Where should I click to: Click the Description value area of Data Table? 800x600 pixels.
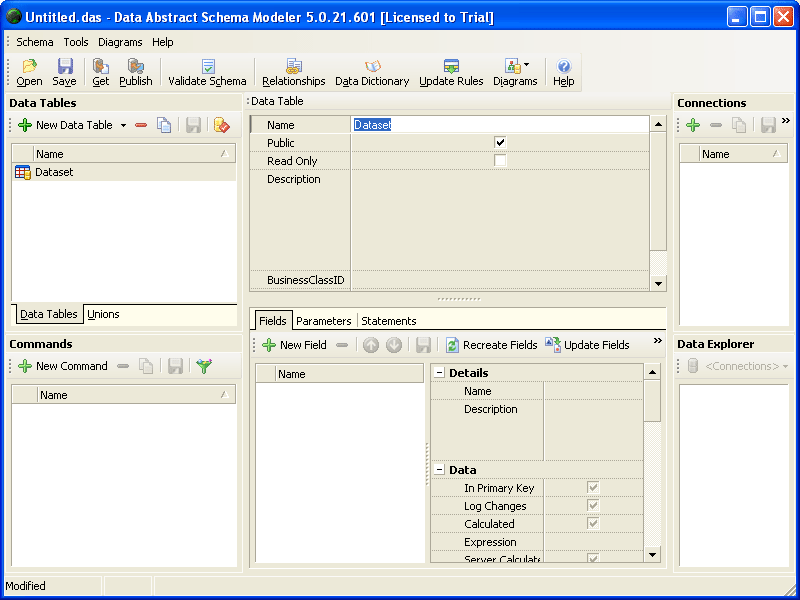[500, 220]
